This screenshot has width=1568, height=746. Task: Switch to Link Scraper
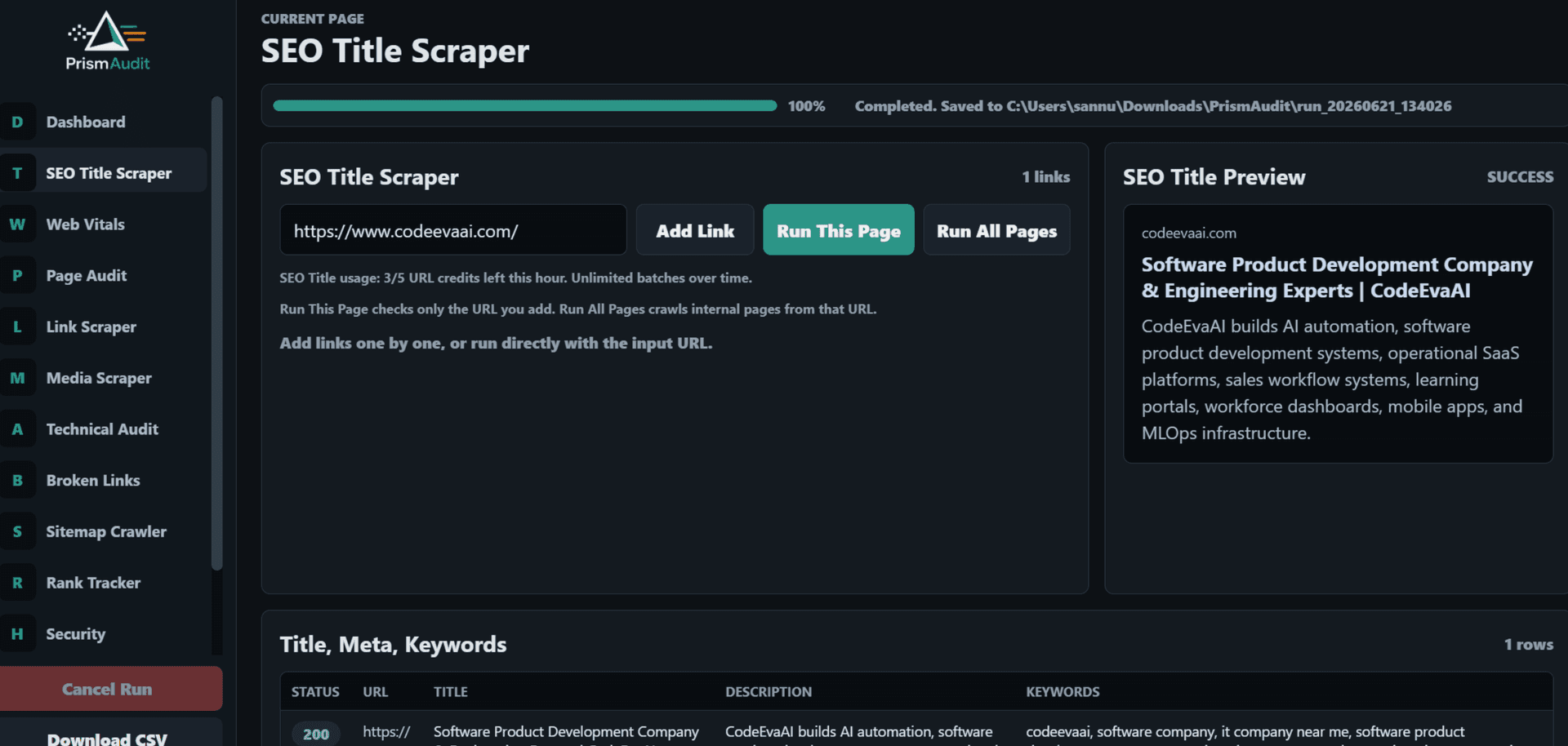click(104, 327)
